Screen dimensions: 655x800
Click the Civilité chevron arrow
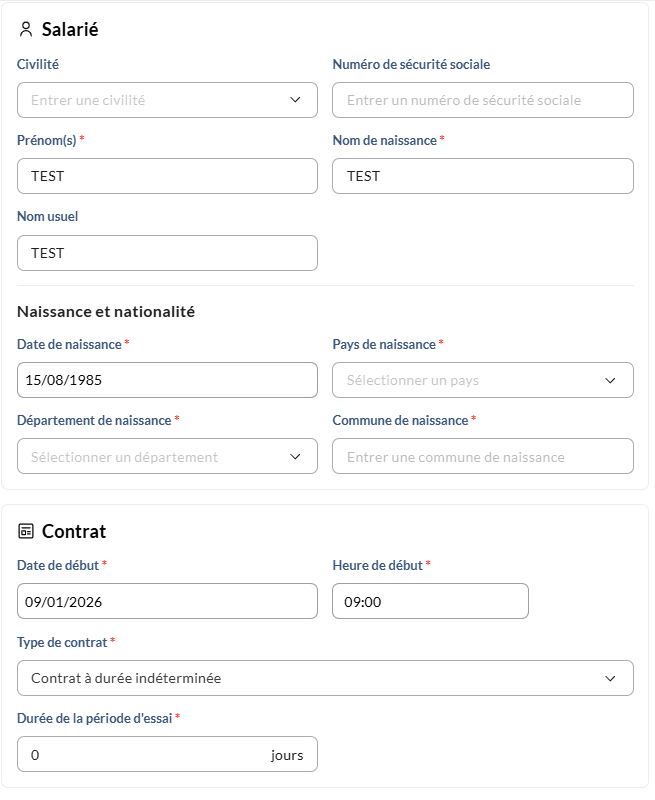tap(295, 100)
